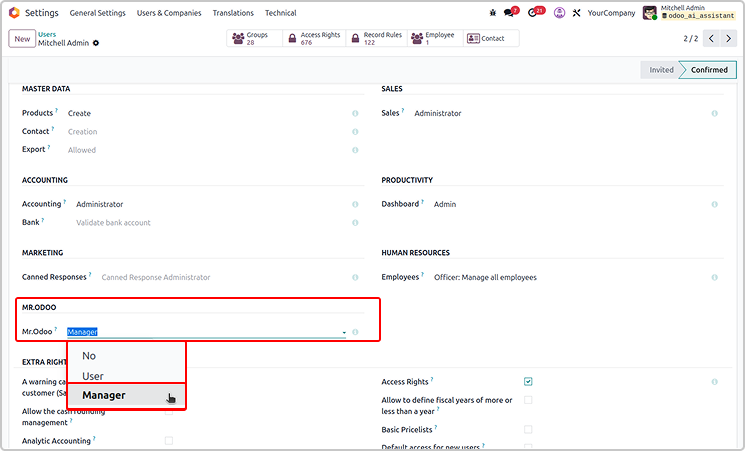The width and height of the screenshot is (745, 451).
Task: Uncheck the Access Rights checkbox
Action: pos(528,381)
